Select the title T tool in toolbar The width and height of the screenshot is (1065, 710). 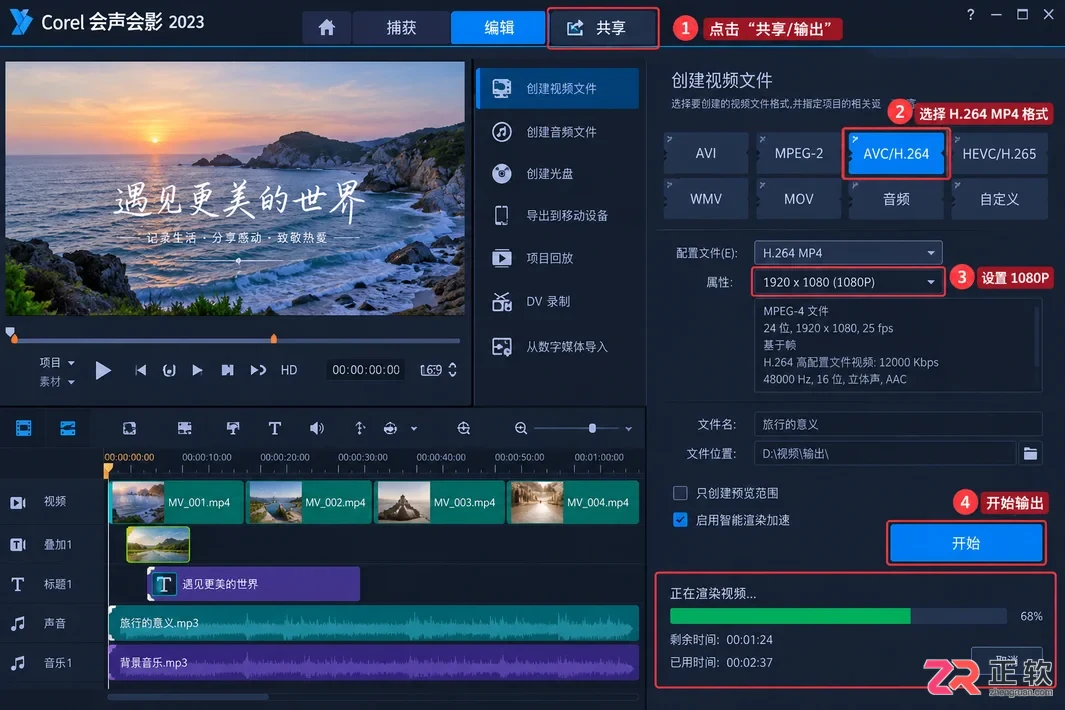click(274, 428)
